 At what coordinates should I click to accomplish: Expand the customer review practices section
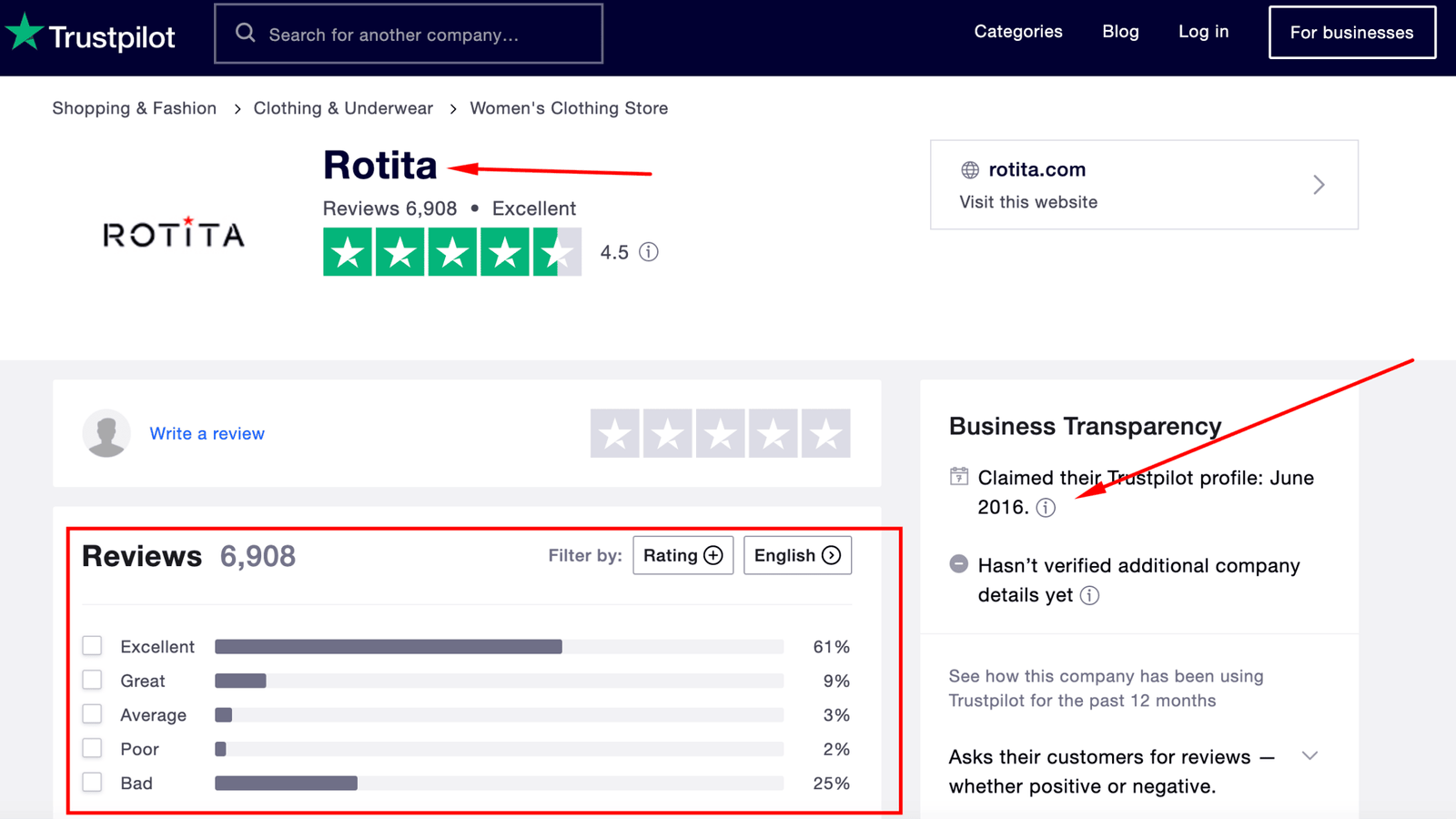tap(1309, 755)
